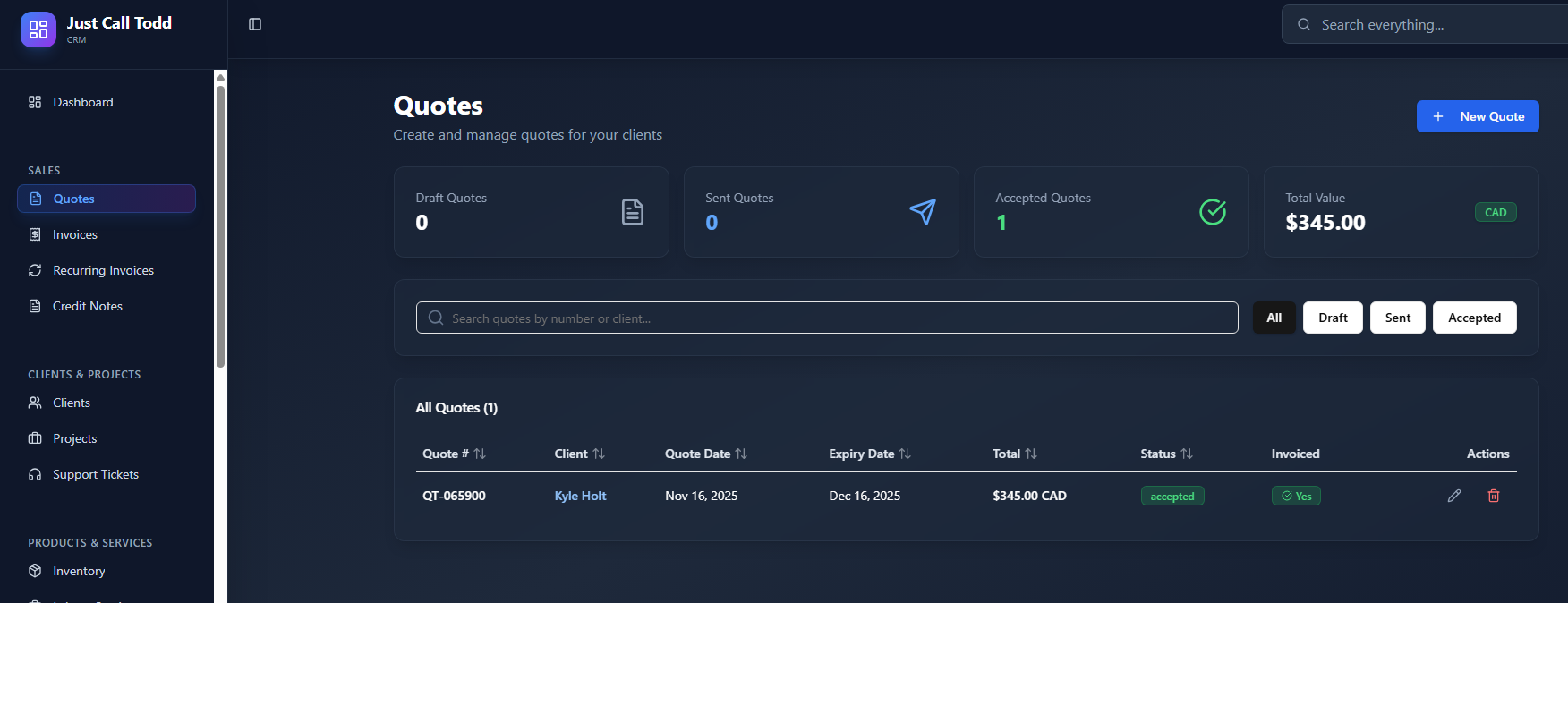This screenshot has height=713, width=1568.
Task: Click the Just Call Todd logo icon
Action: pos(38,30)
